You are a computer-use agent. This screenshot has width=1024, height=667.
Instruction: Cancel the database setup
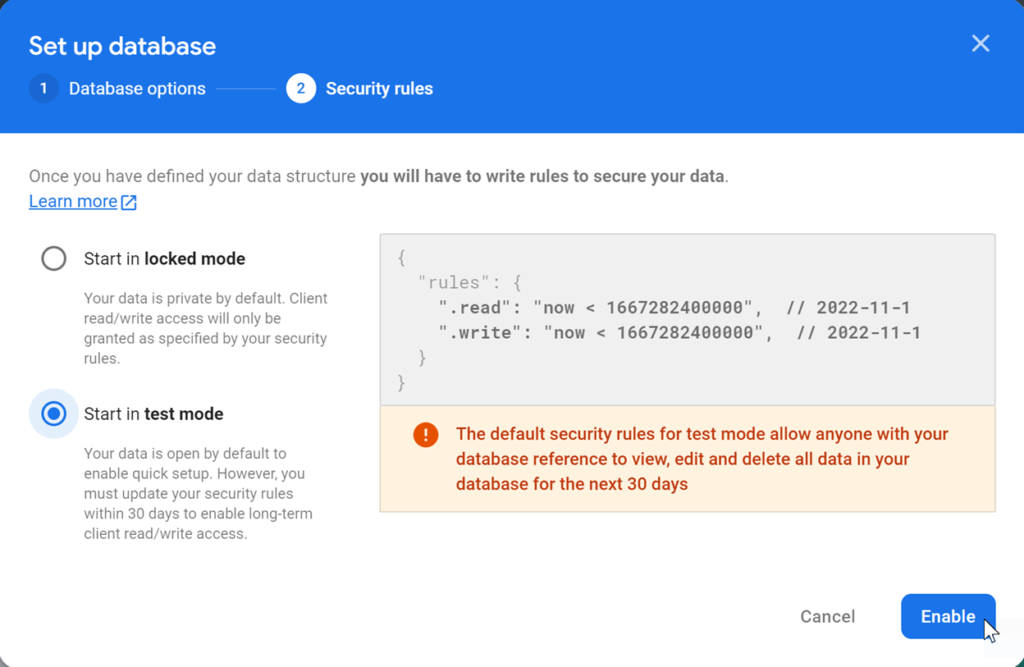pyautogui.click(x=827, y=616)
